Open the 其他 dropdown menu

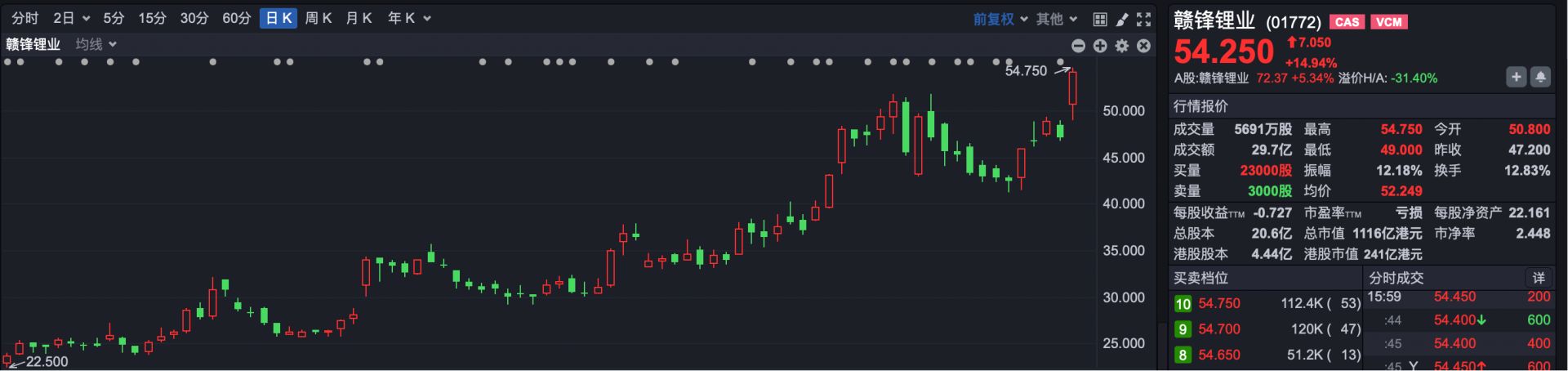1057,19
